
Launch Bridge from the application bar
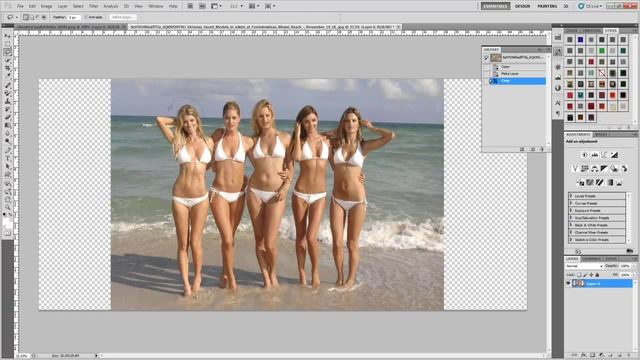(190, 6)
